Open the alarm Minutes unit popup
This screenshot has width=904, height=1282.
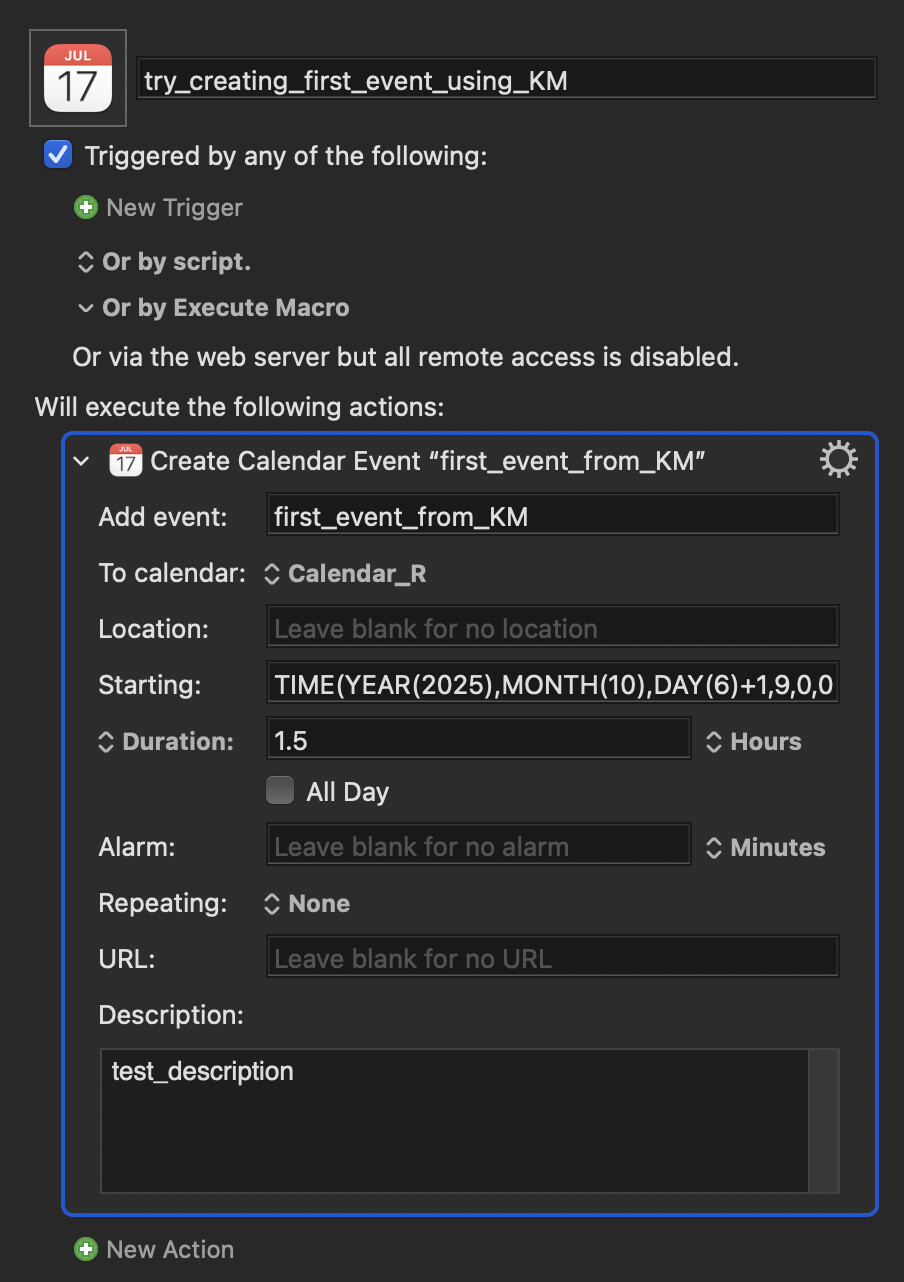coord(766,848)
